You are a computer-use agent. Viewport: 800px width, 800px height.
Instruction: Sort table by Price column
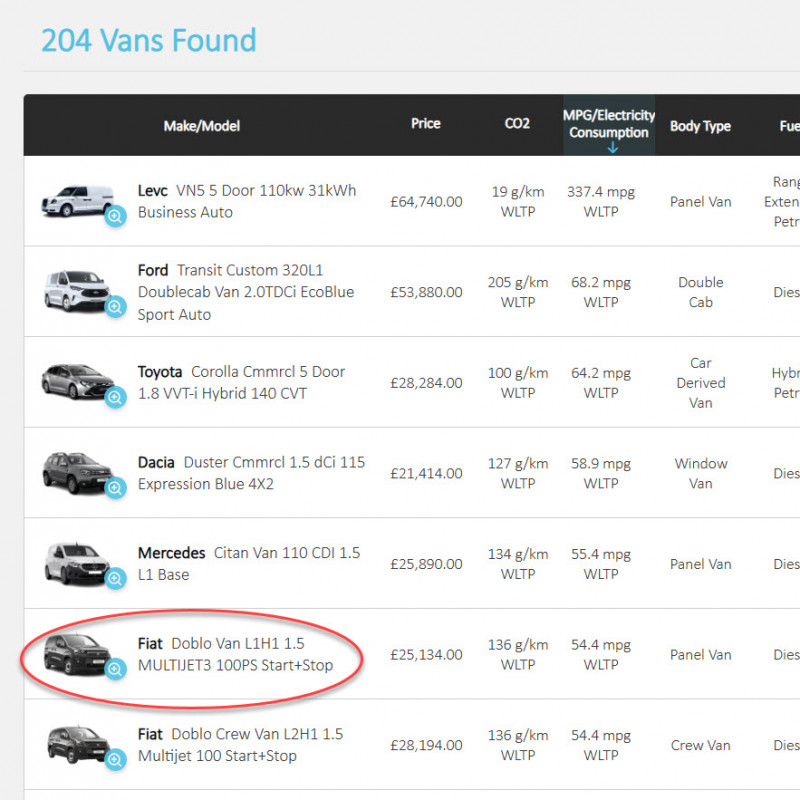pos(426,123)
